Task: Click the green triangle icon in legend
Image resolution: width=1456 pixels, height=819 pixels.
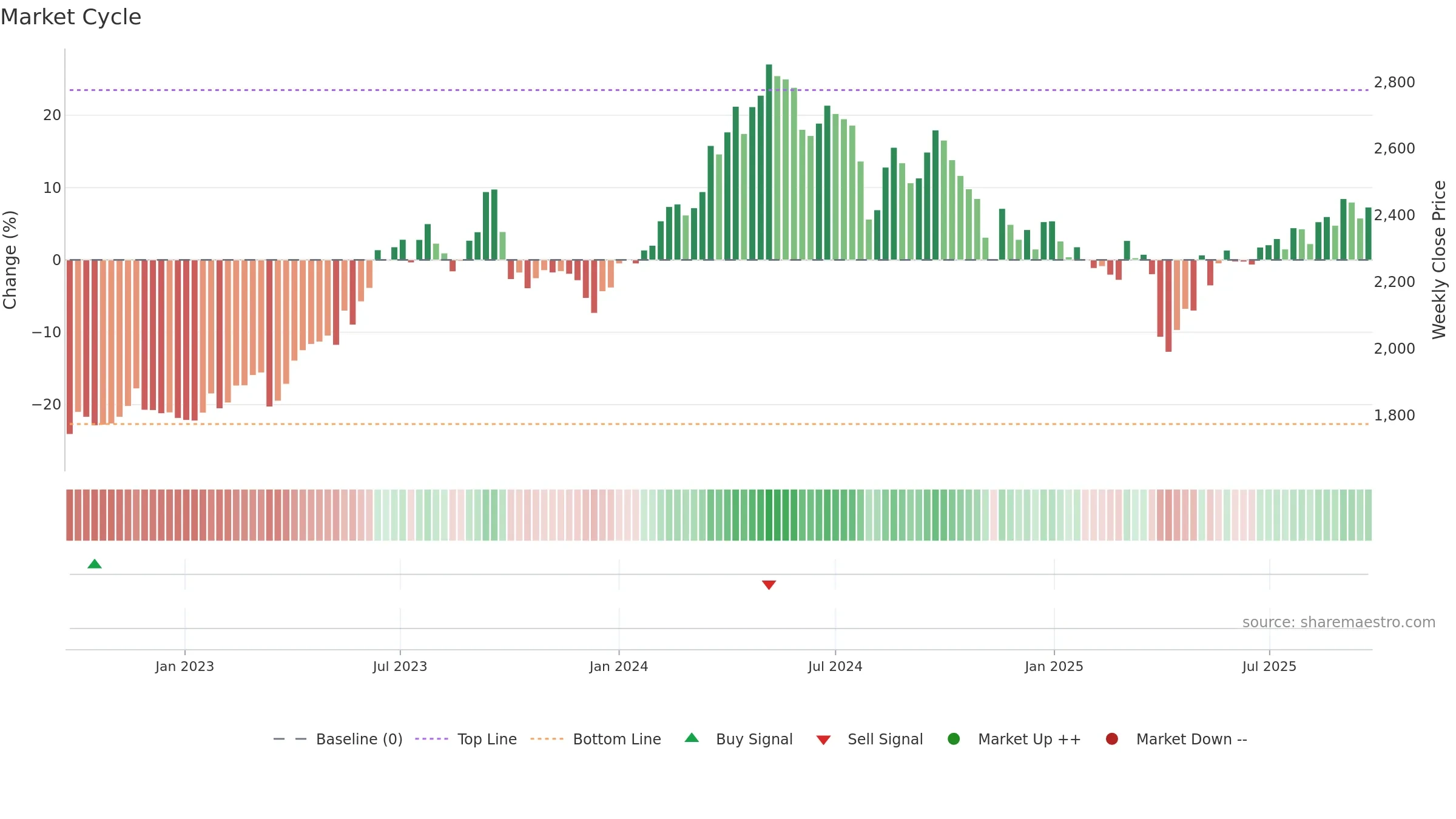Action: click(x=692, y=738)
